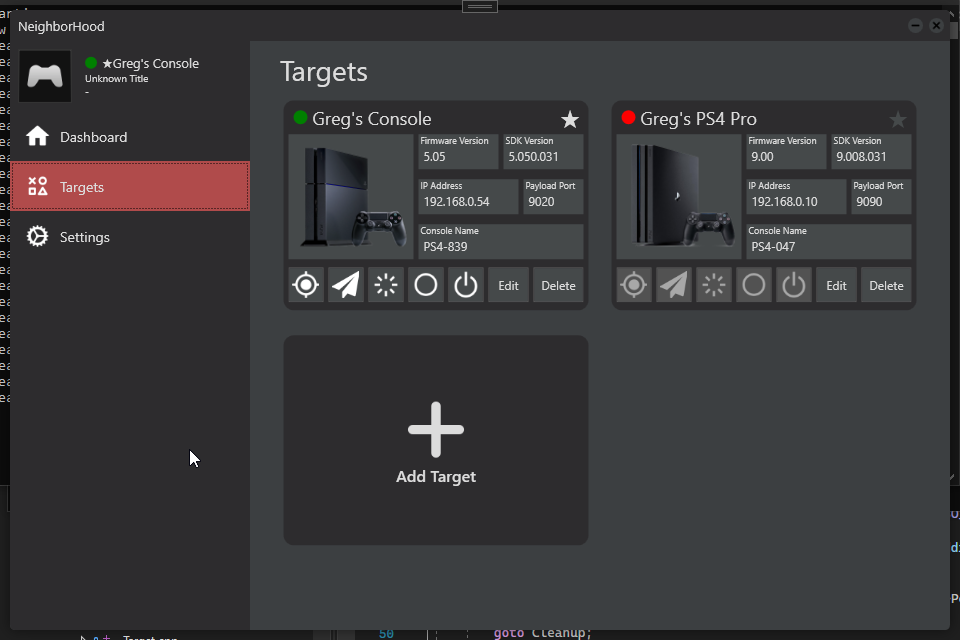Click the controller icon for current target
This screenshot has width=960, height=640.
point(45,76)
